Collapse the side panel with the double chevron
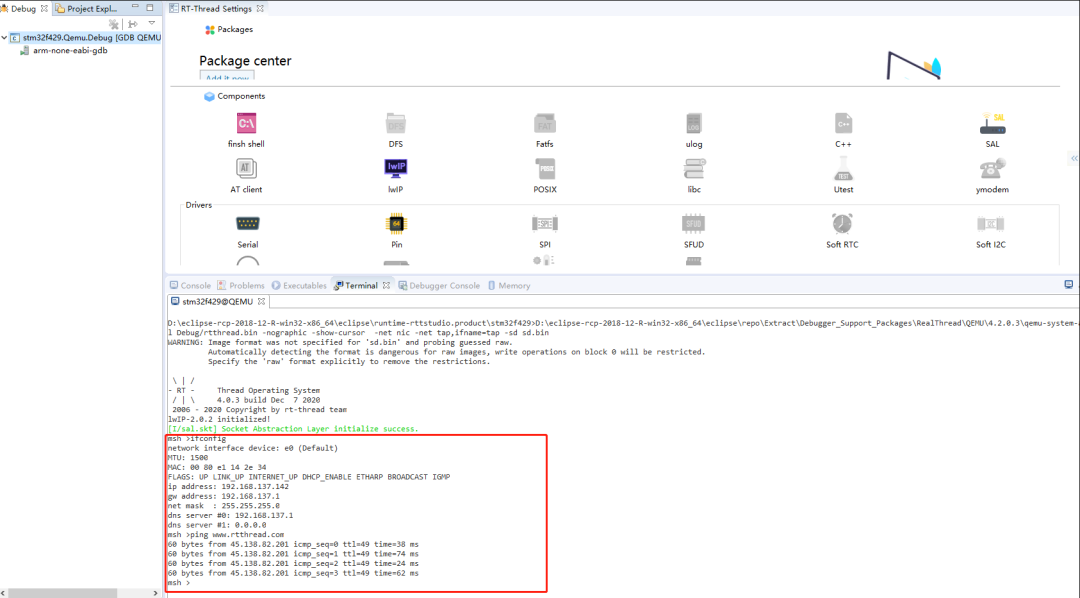The image size is (1080, 598). coord(1074,158)
